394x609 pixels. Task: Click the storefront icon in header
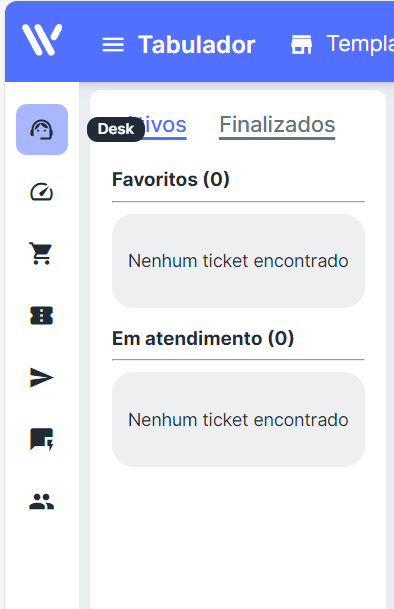pyautogui.click(x=302, y=44)
